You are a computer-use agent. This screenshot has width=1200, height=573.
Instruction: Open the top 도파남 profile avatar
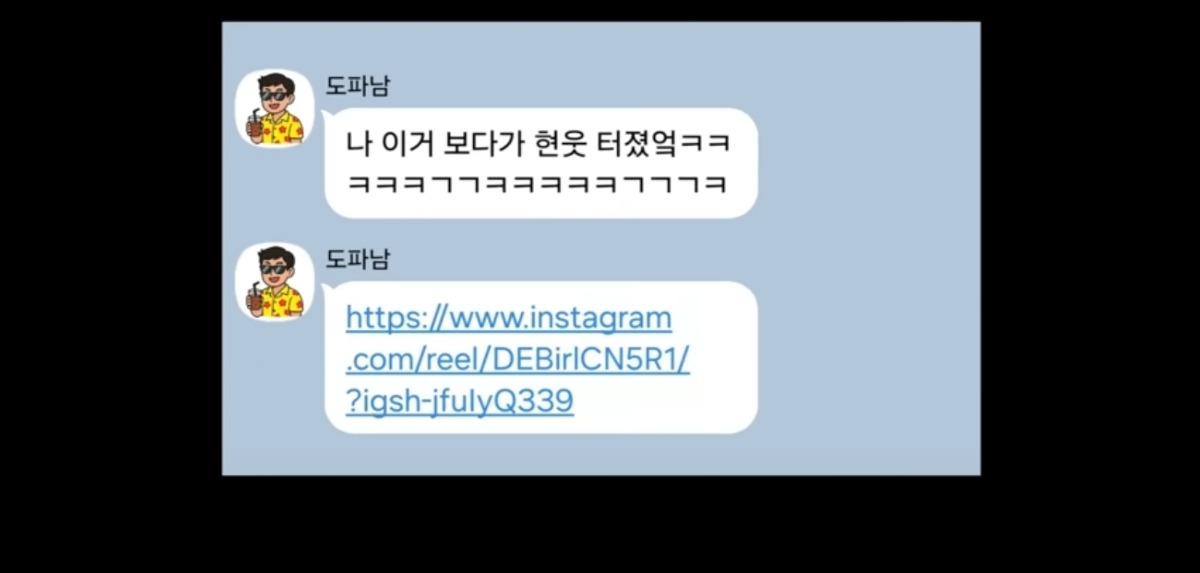pyautogui.click(x=274, y=108)
